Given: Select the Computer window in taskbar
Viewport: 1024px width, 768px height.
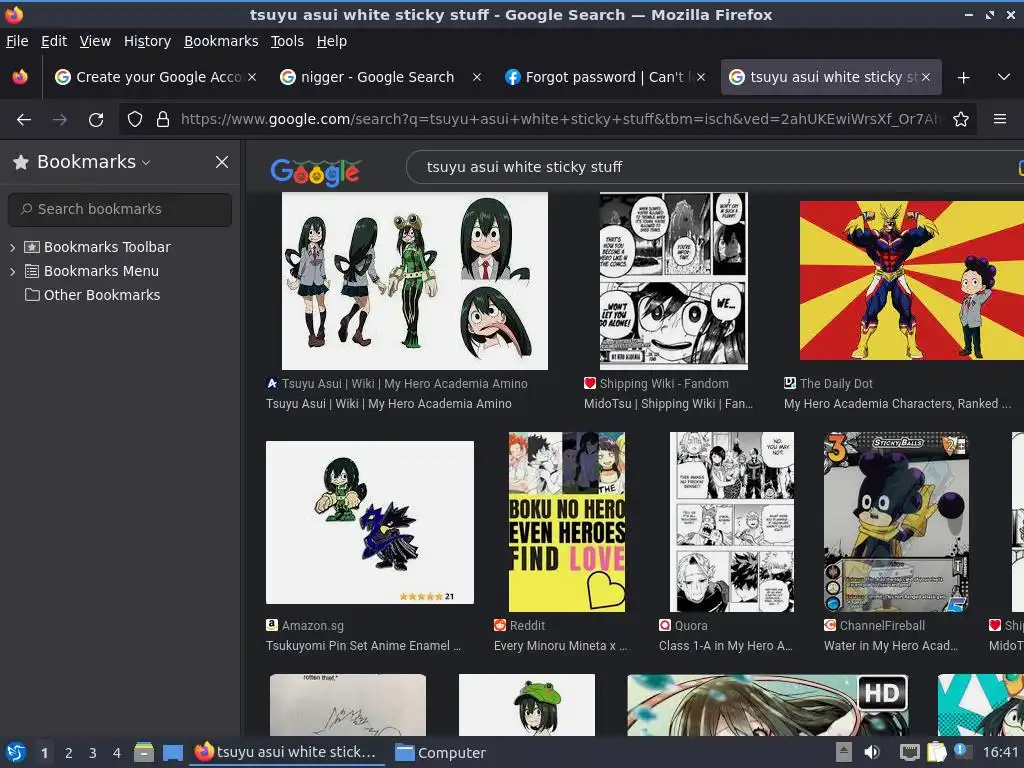Looking at the screenshot, I should [441, 753].
